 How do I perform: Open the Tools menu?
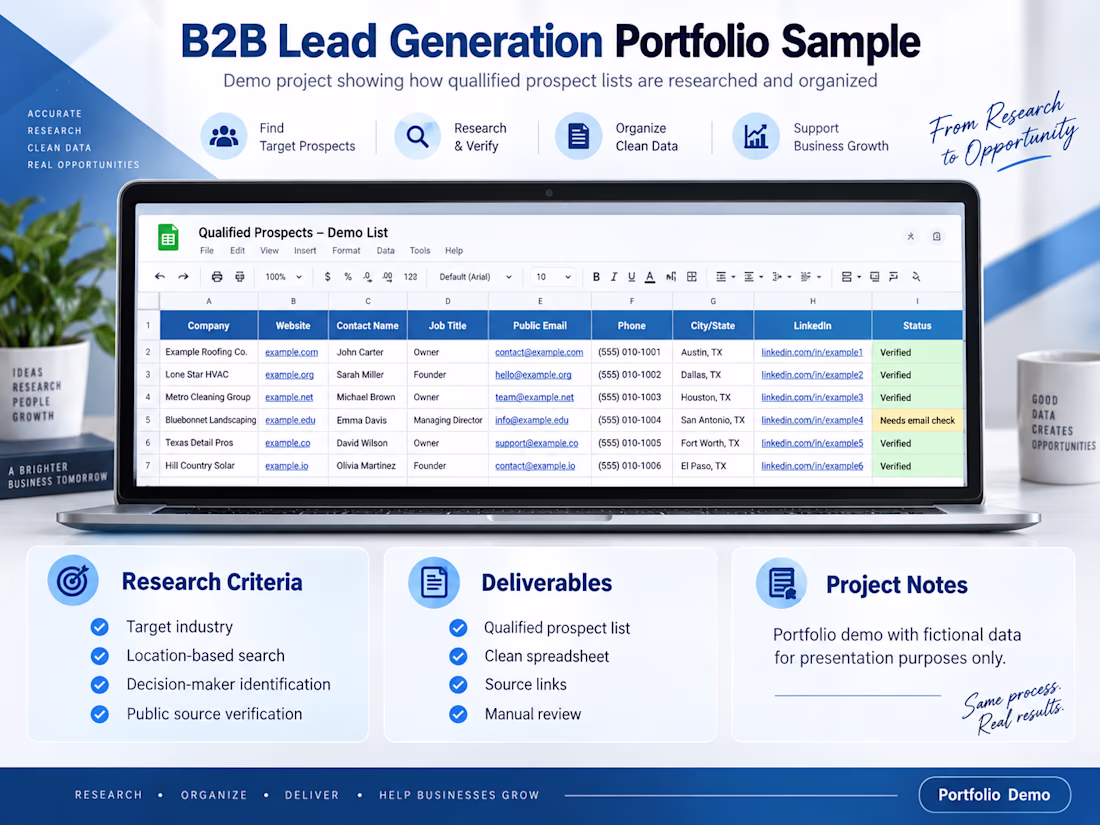click(420, 250)
